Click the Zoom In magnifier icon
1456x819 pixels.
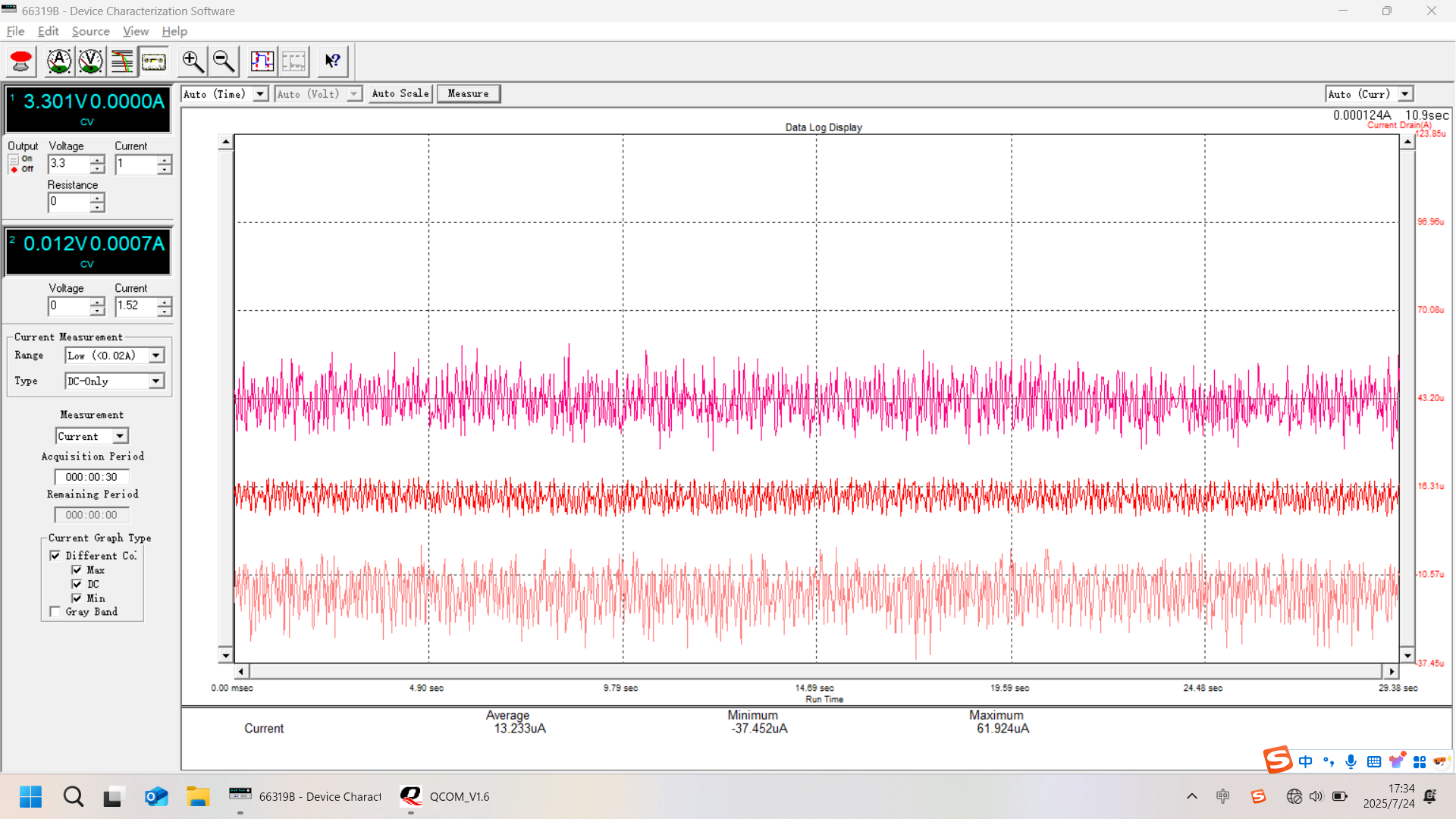coord(192,61)
